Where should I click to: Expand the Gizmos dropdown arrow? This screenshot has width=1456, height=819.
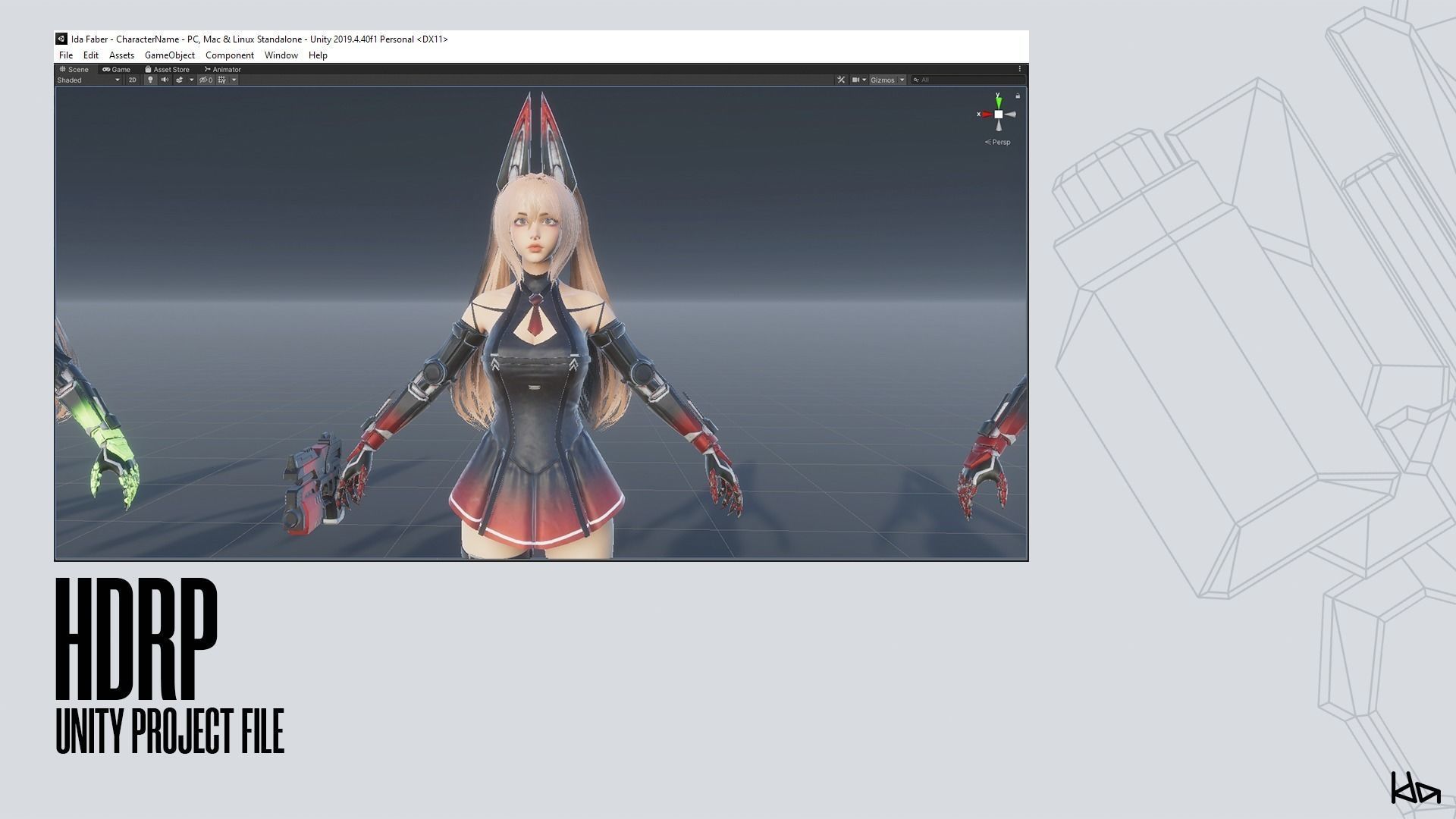pos(902,80)
